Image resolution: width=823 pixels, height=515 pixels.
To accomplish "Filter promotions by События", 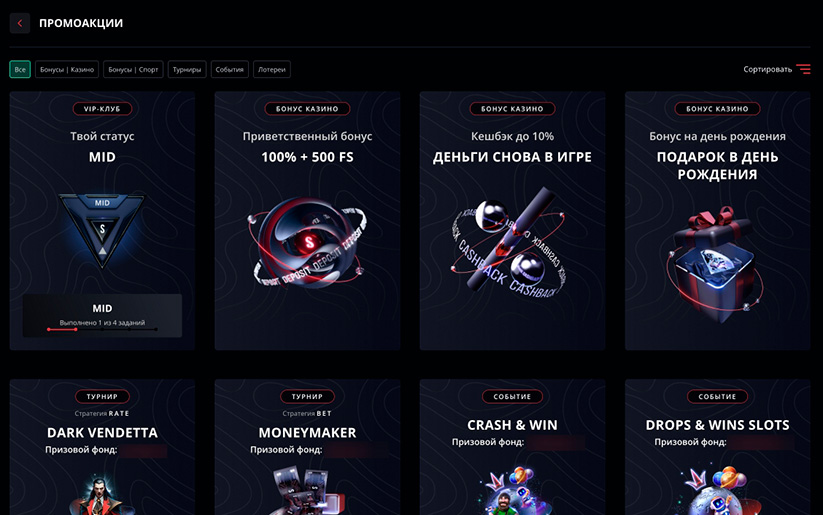I will 229,69.
